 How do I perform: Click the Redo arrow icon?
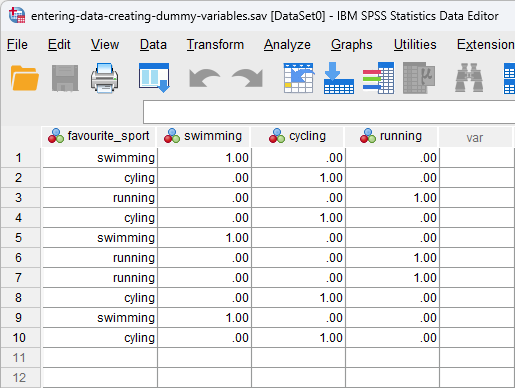[247, 78]
